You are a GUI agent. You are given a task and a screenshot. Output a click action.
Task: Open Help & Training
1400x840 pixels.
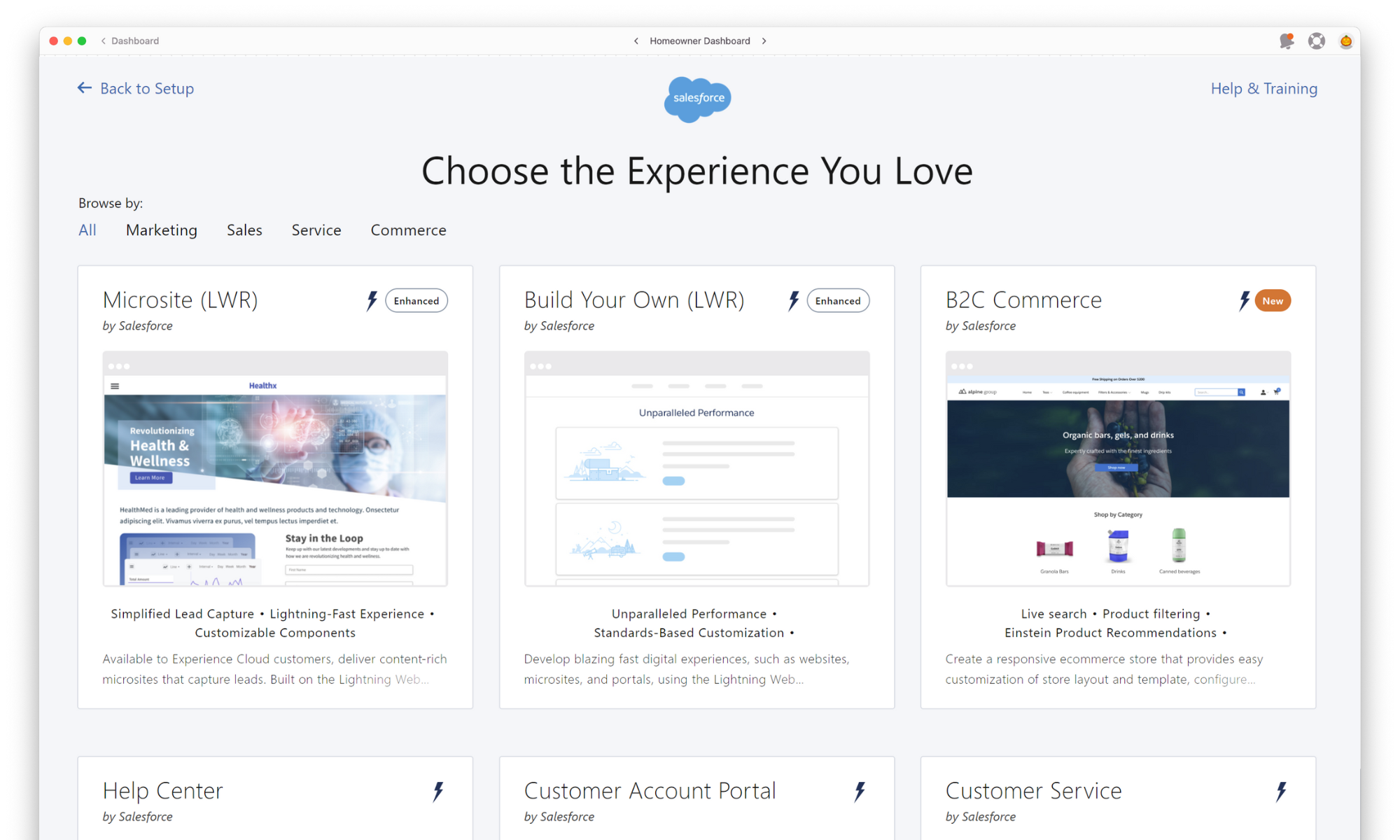tap(1263, 88)
